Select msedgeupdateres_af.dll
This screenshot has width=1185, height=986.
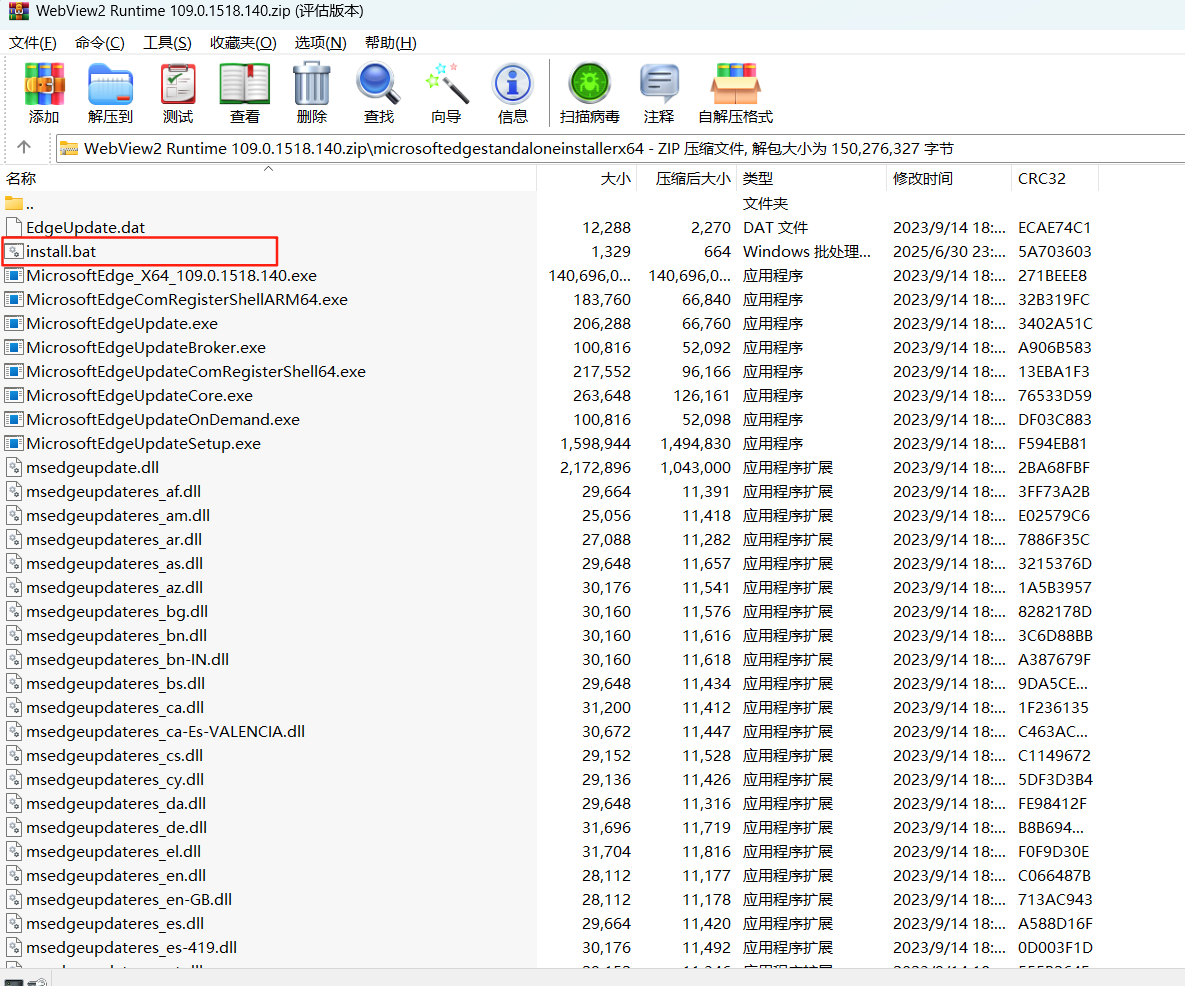tap(113, 492)
